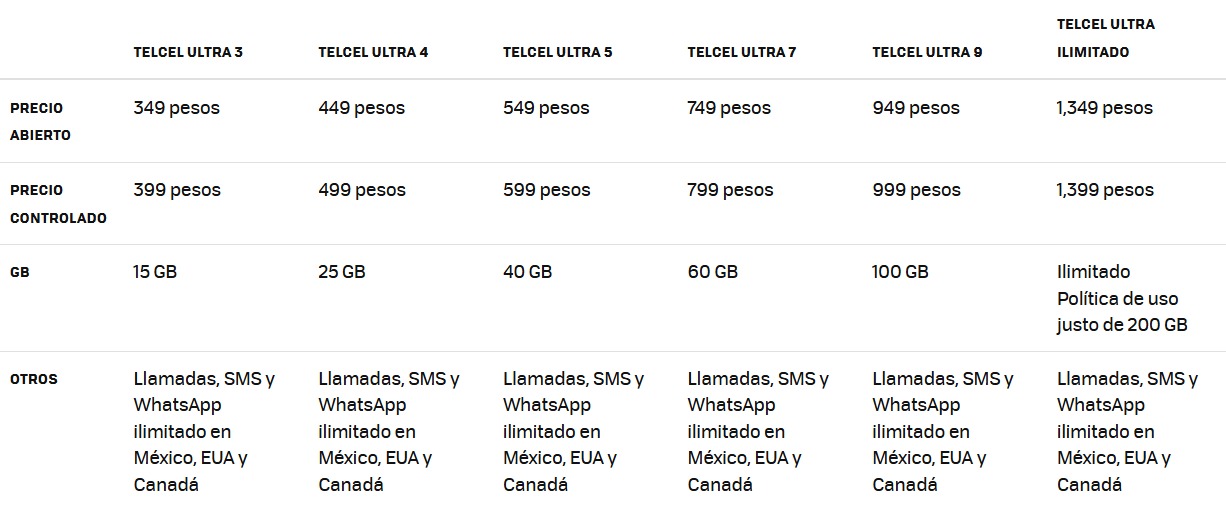This screenshot has height=508, width=1226.
Task: Click the TELCEL ULTRA ILIMITADO header
Action: 1105,38
